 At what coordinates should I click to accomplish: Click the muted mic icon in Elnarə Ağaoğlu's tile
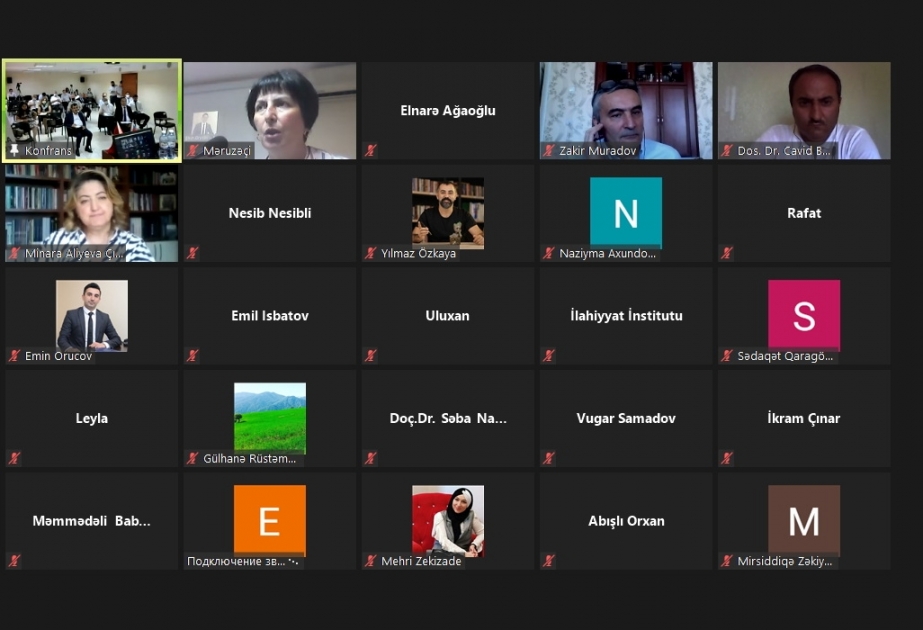[x=370, y=151]
